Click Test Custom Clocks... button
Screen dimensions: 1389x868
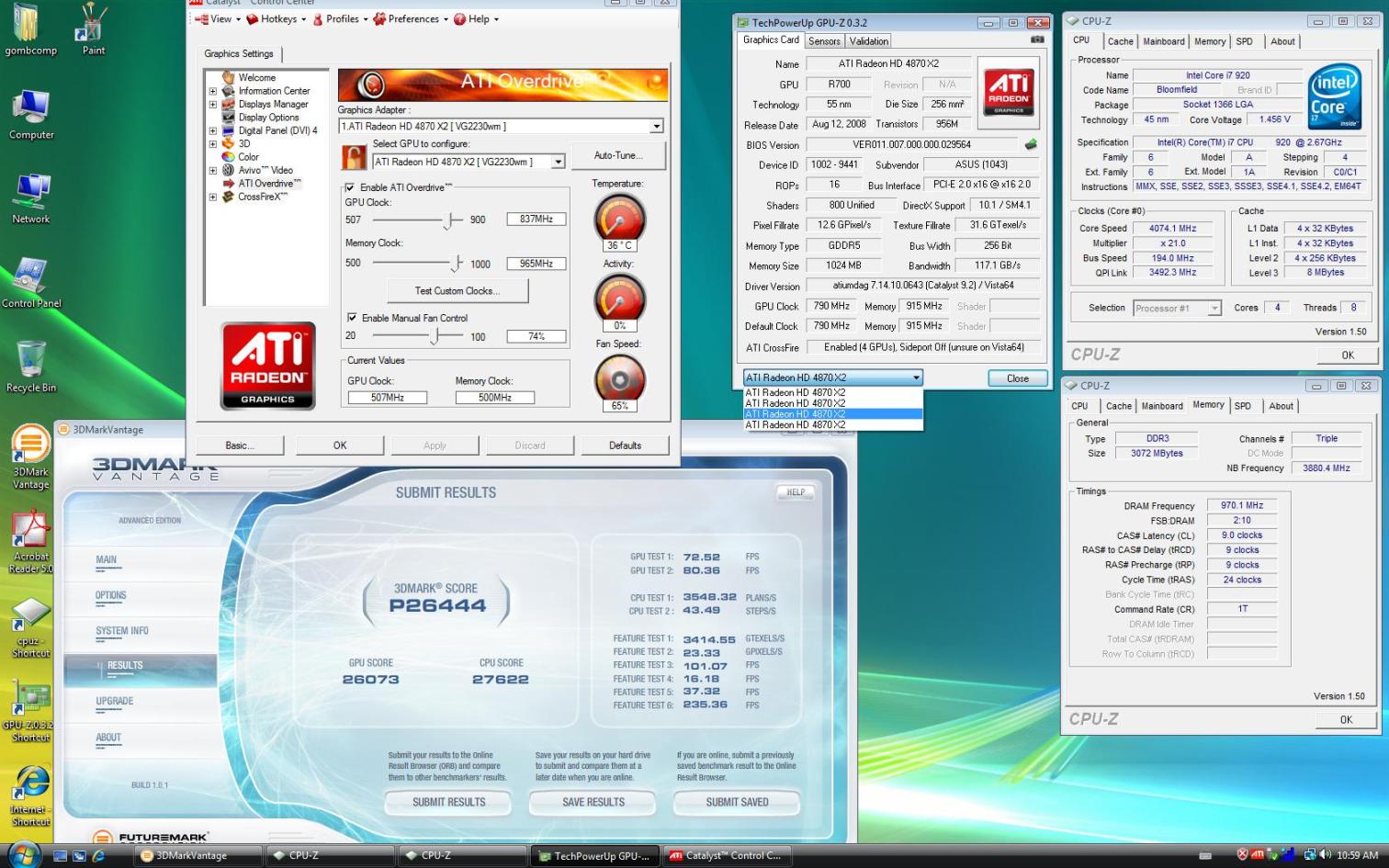pyautogui.click(x=457, y=291)
